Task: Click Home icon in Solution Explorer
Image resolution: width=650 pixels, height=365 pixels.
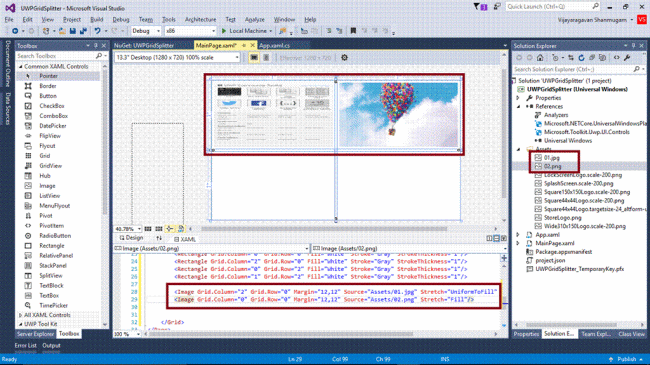Action: (x=540, y=58)
